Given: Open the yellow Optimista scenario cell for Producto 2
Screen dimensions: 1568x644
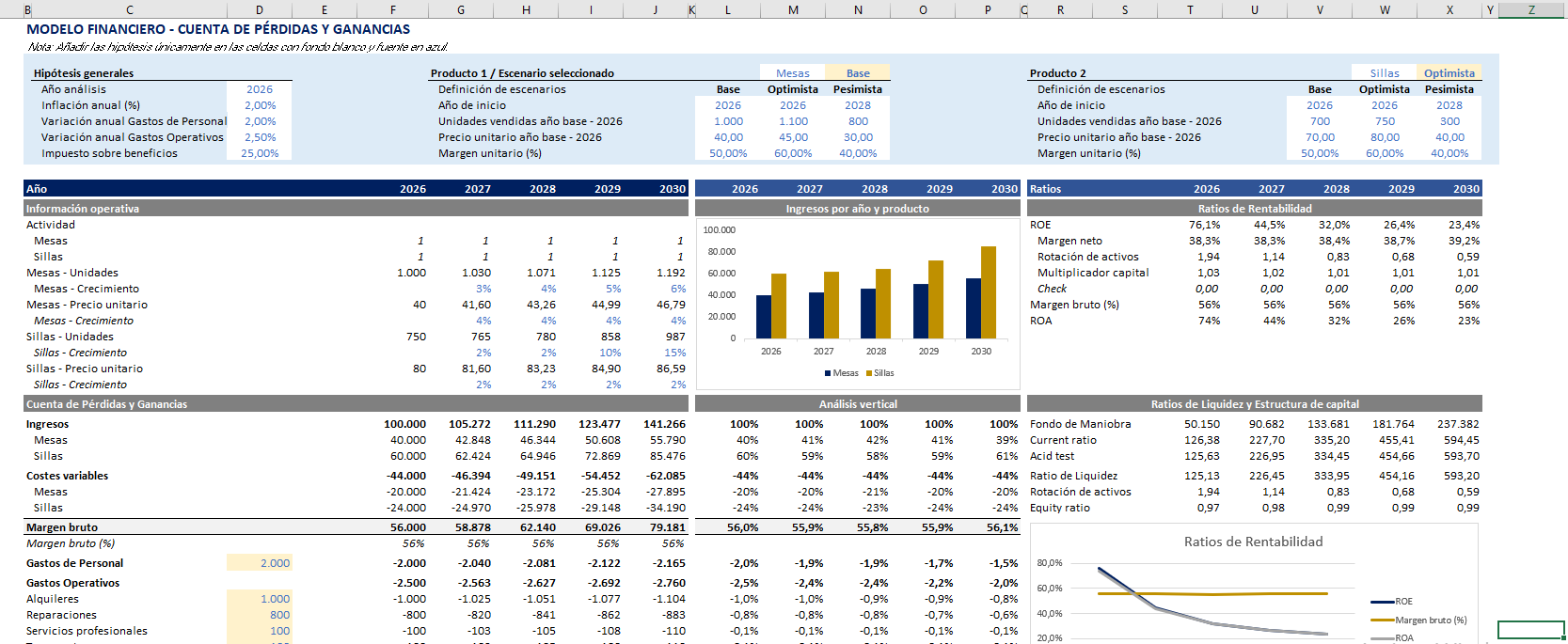Looking at the screenshot, I should pos(1449,73).
